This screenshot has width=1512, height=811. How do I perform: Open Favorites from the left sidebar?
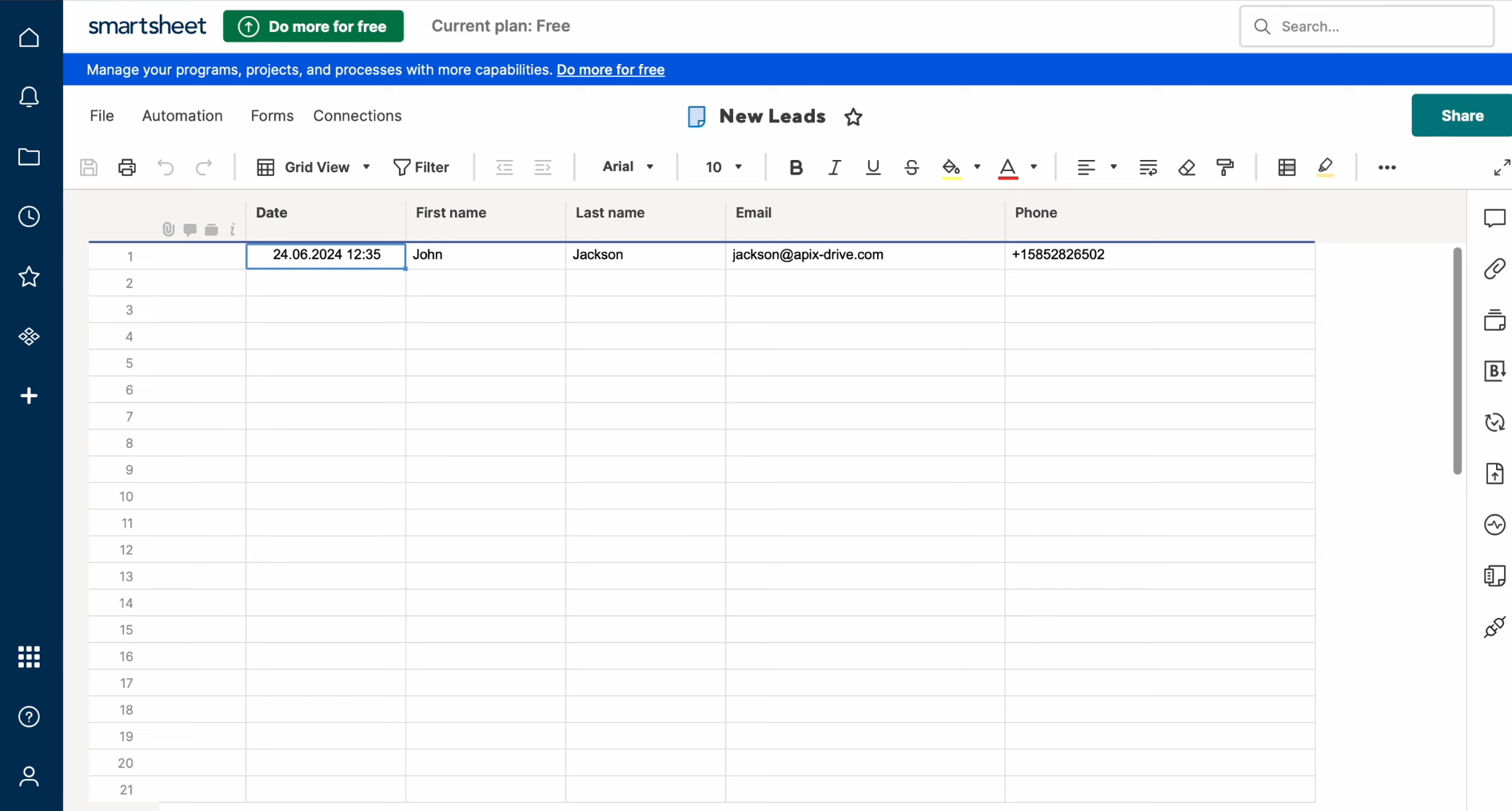click(x=30, y=277)
